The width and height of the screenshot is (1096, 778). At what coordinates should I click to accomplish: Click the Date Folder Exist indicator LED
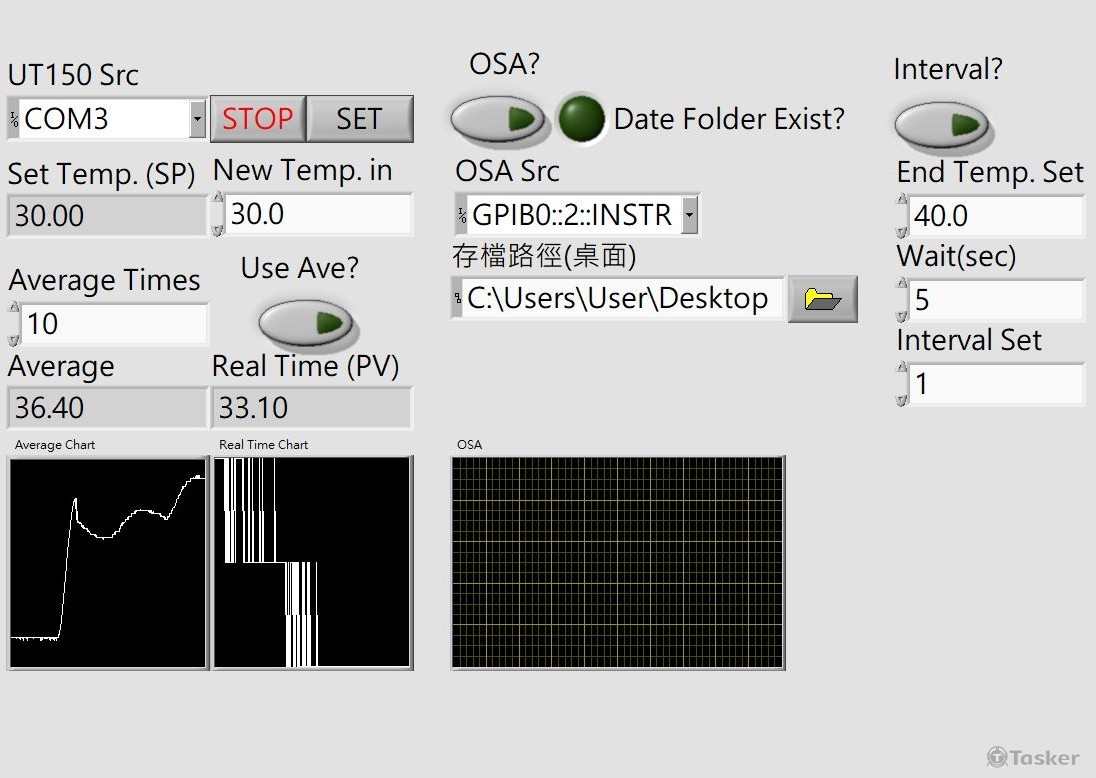coord(581,119)
